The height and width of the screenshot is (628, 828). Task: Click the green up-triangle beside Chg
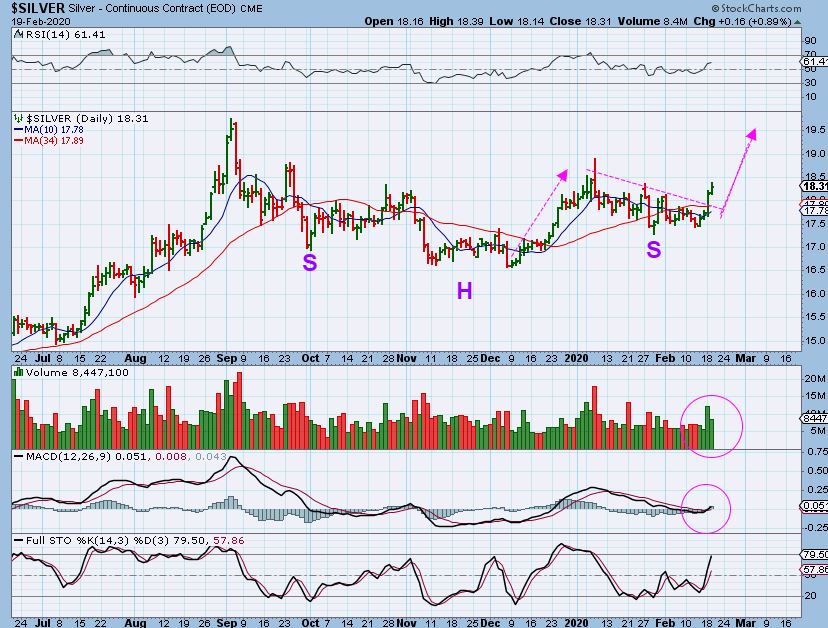797,23
